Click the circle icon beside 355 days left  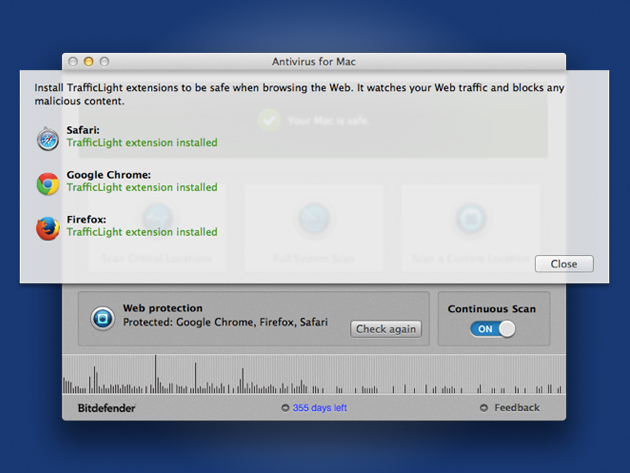pyautogui.click(x=285, y=408)
